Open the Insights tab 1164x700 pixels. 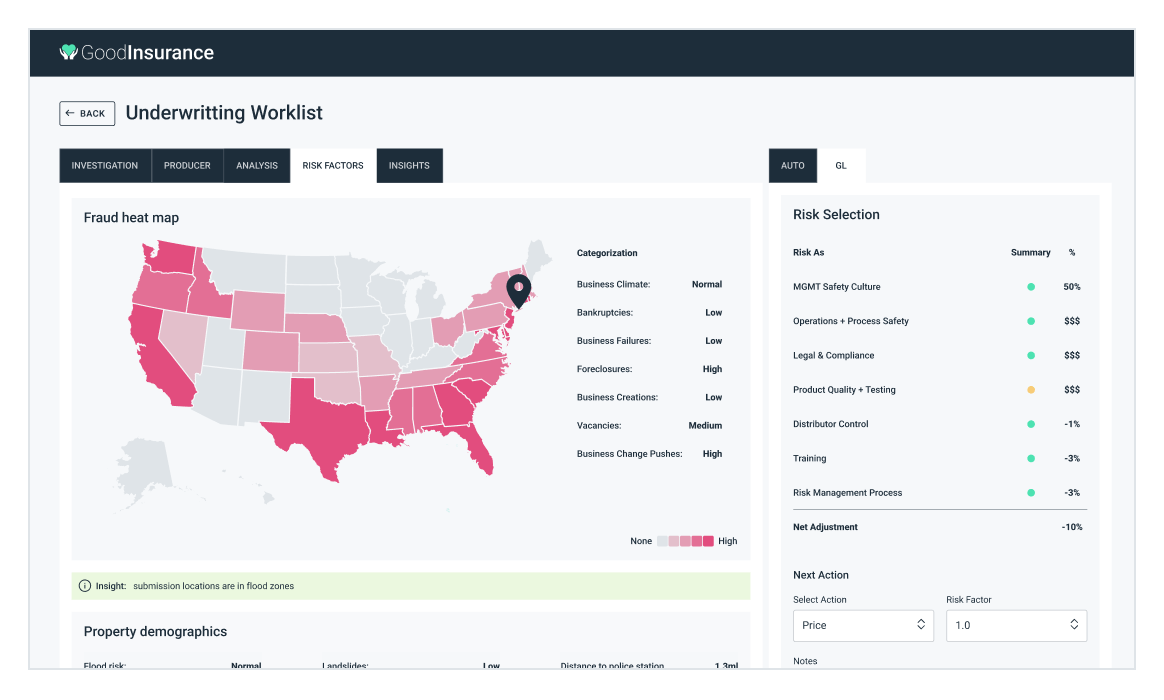pos(409,166)
